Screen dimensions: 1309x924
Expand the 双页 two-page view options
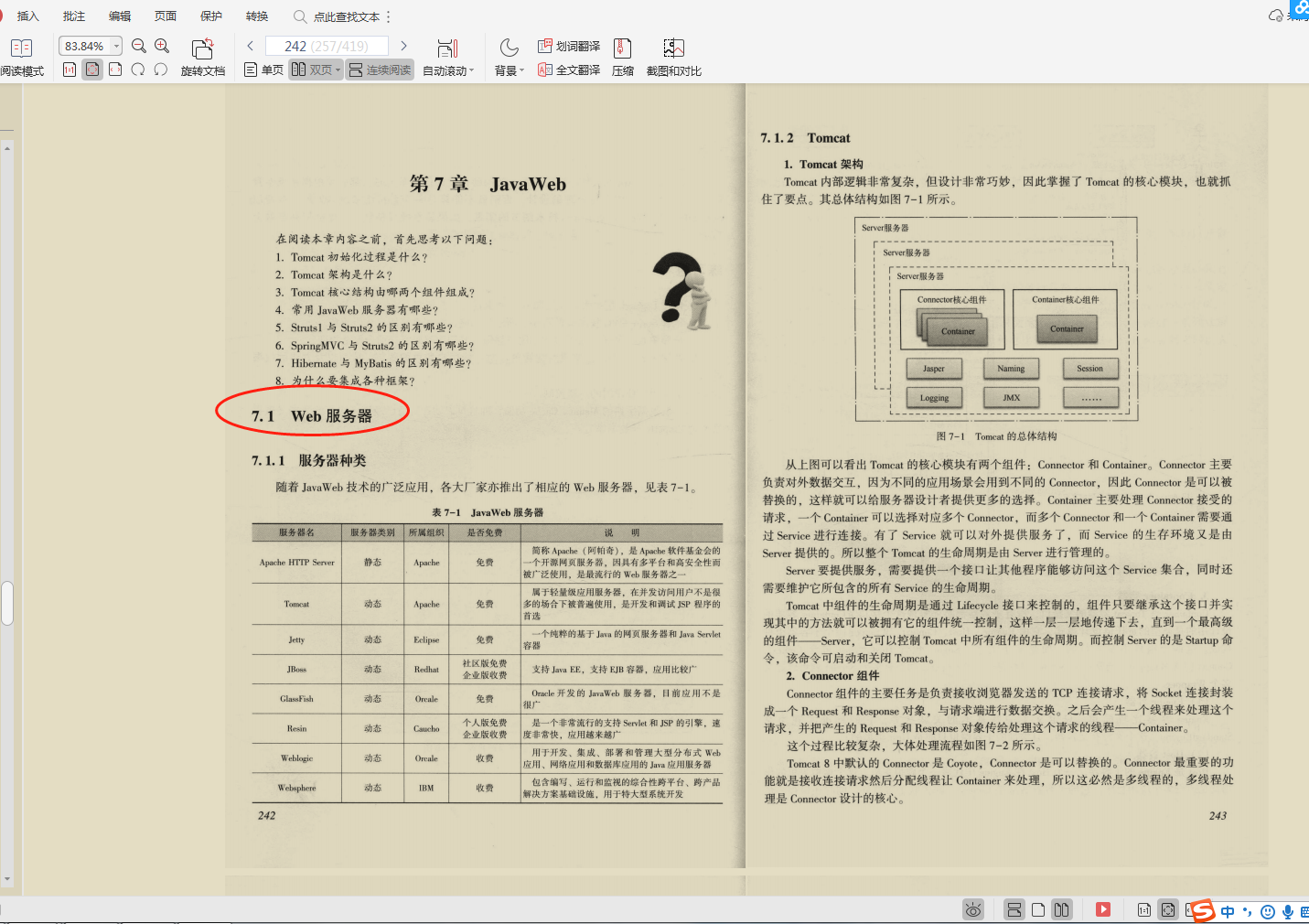point(336,70)
